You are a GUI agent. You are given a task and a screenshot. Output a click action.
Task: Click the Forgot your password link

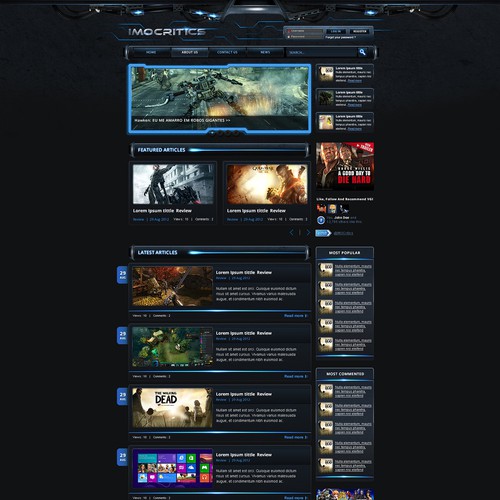coord(341,37)
